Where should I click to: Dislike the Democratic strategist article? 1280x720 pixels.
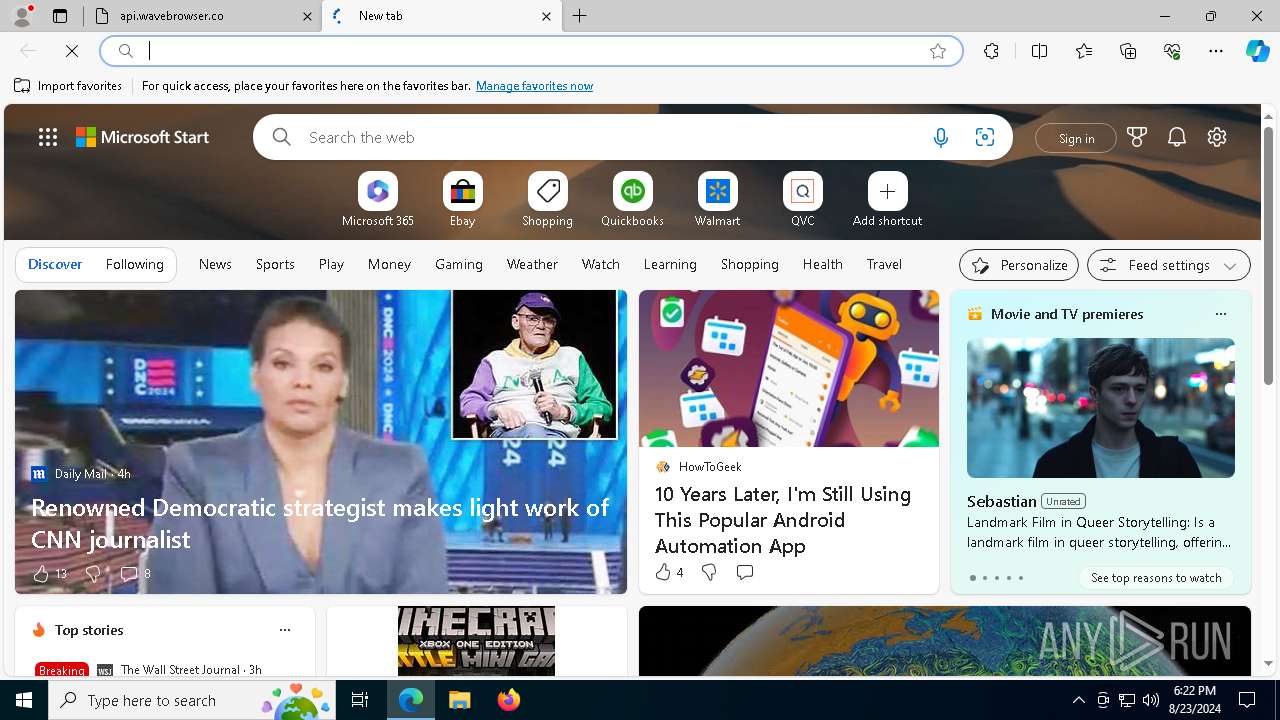tap(93, 573)
